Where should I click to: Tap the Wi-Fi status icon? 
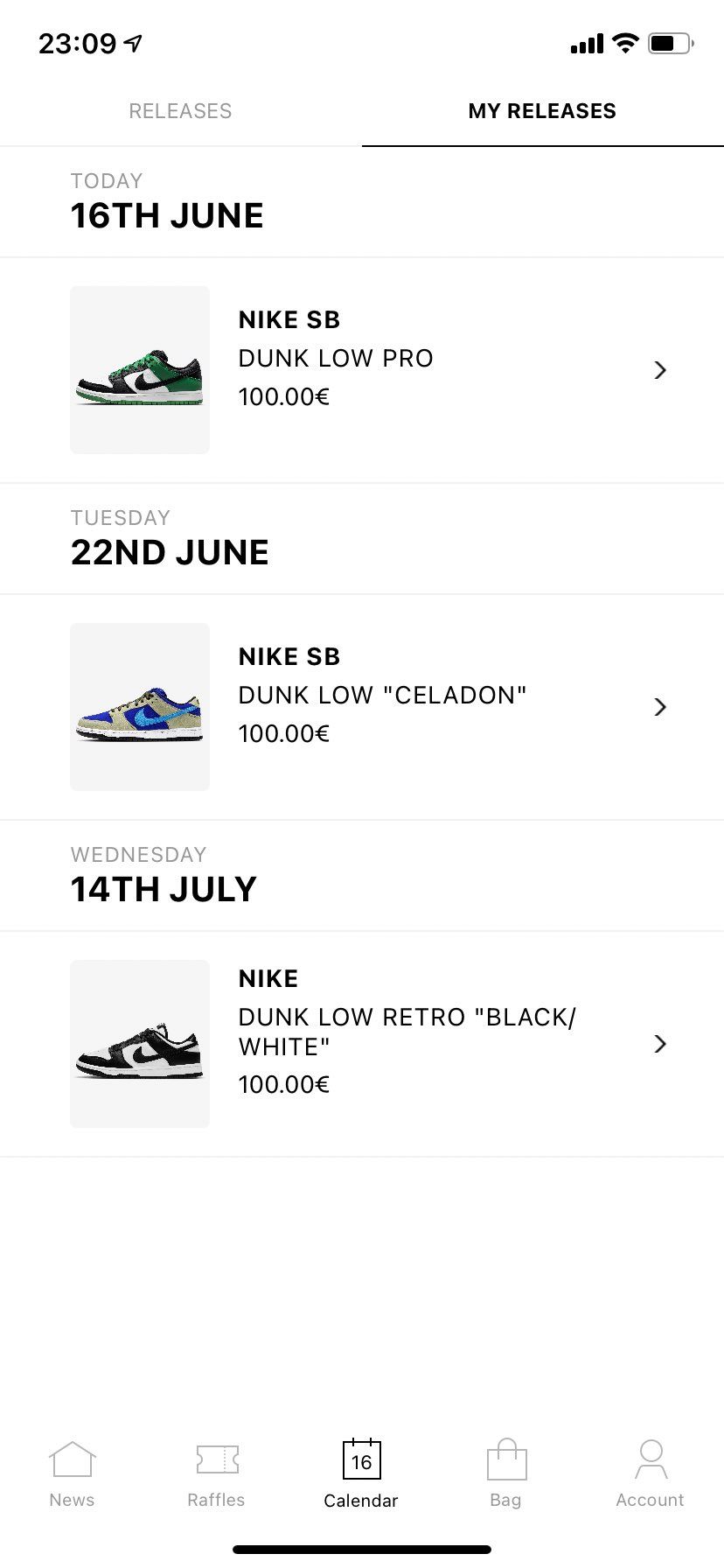click(x=625, y=43)
